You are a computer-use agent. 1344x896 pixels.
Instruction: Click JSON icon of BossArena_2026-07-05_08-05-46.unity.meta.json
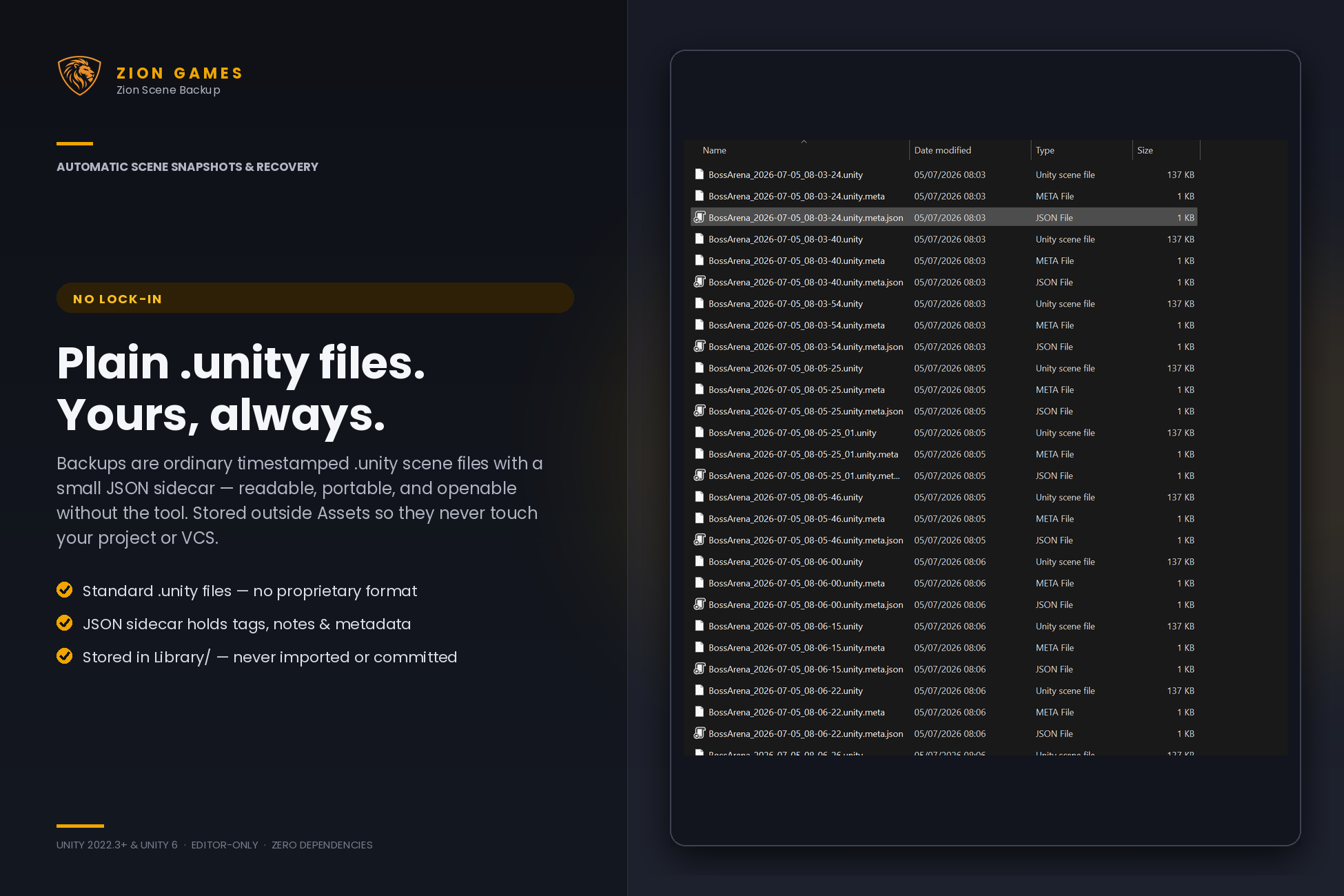point(699,540)
